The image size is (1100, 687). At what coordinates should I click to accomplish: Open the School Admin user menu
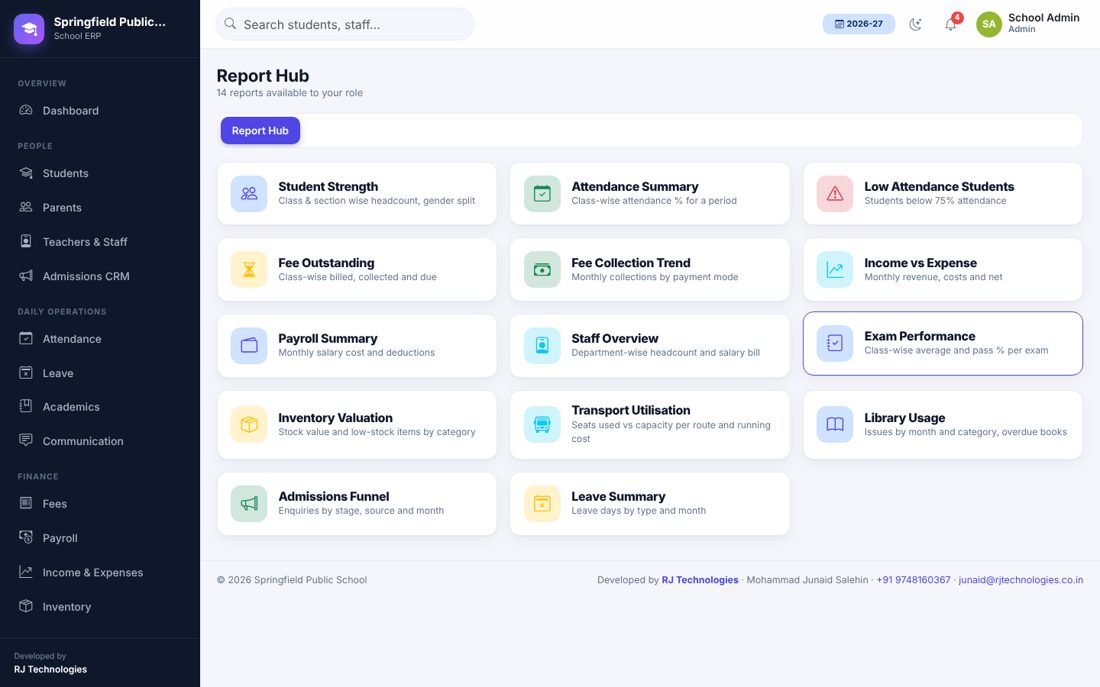tap(1028, 23)
